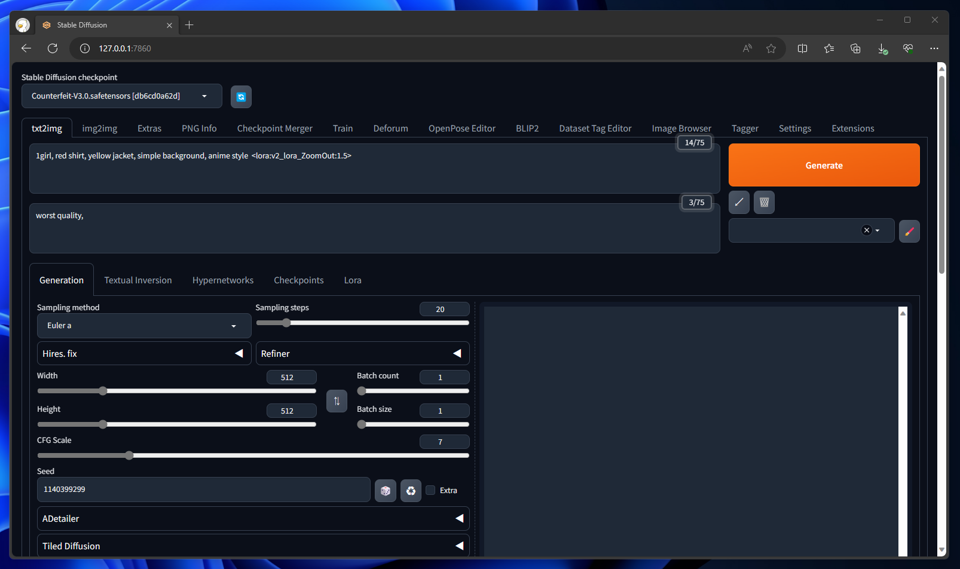This screenshot has width=960, height=569.
Task: Open the BLIP2 tab
Action: [x=527, y=128]
